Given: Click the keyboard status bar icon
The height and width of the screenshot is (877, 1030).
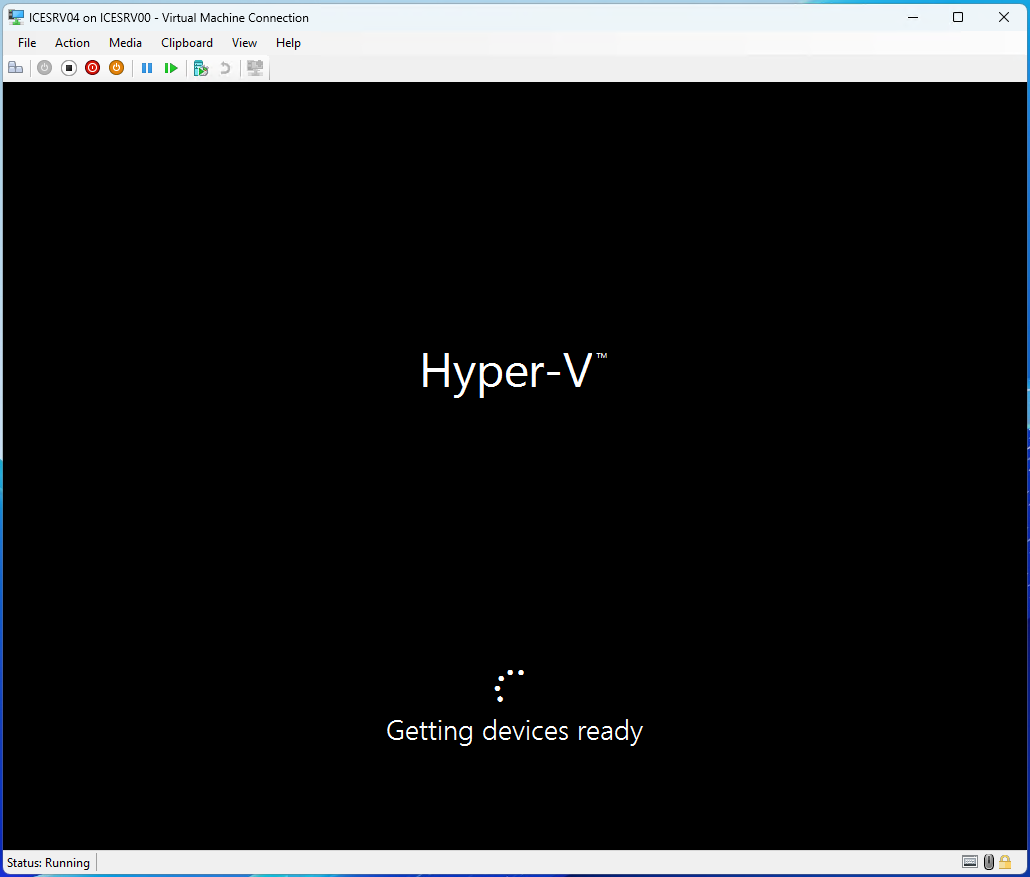Looking at the screenshot, I should click(x=970, y=862).
